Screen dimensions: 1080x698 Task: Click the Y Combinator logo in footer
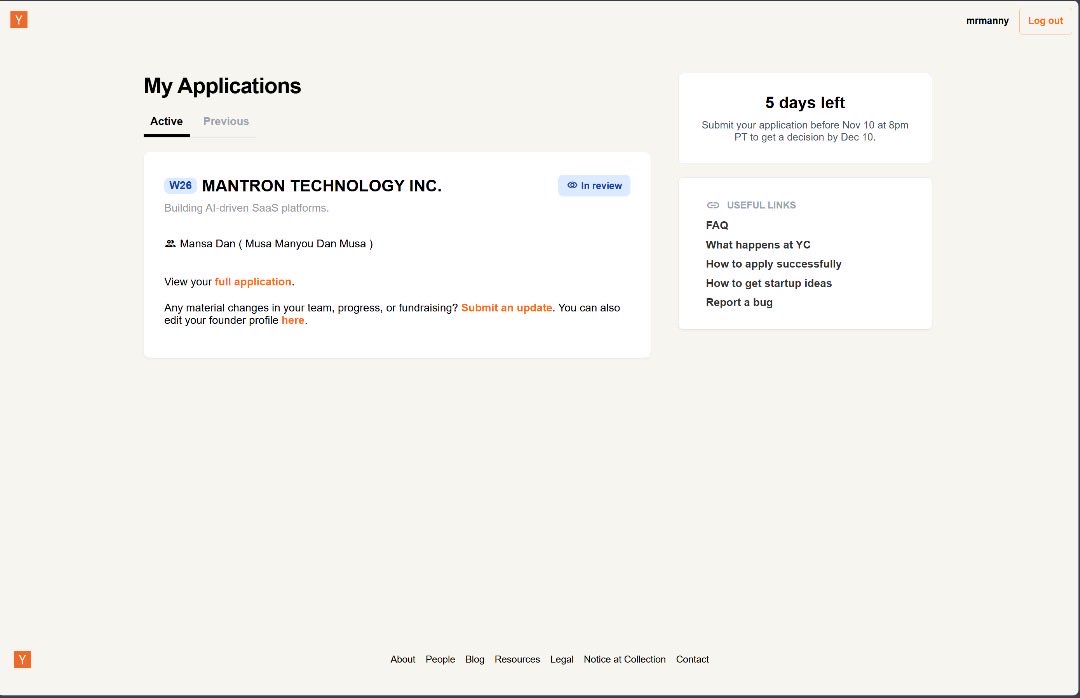coord(22,659)
